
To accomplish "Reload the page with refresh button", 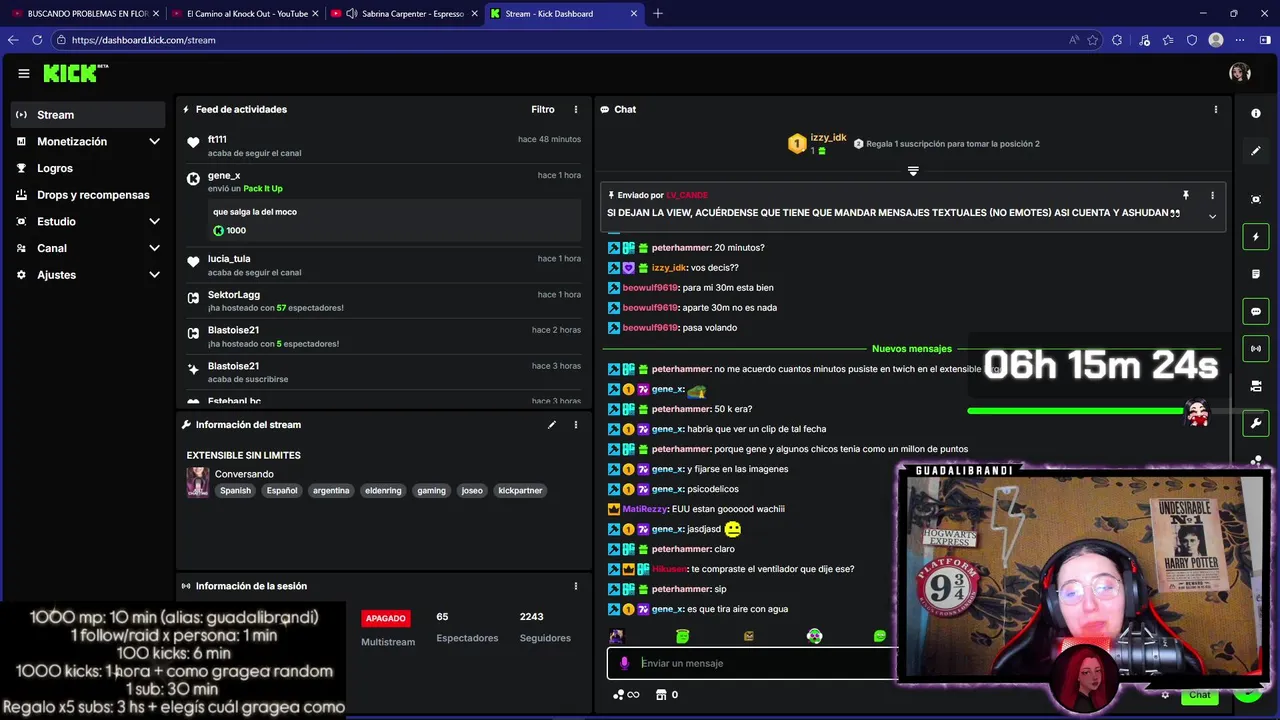I will 37,40.
